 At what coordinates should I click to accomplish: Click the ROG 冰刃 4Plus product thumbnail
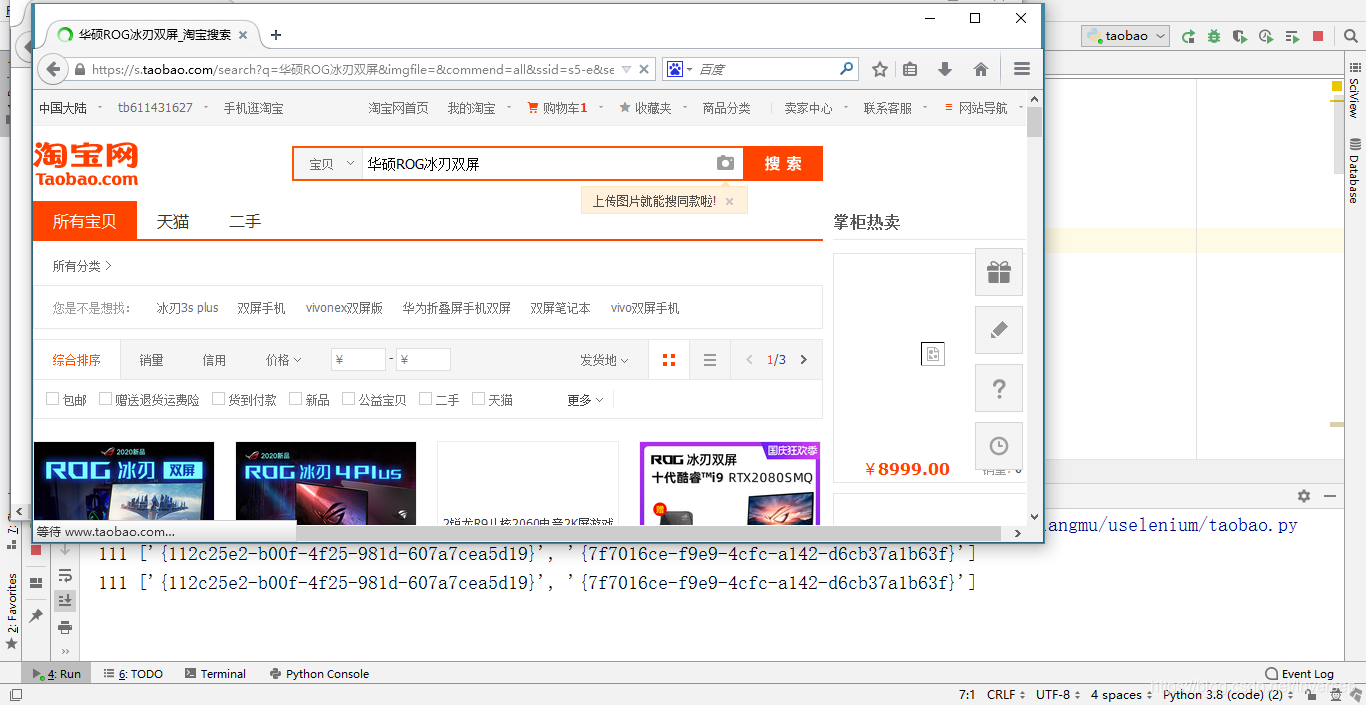pyautogui.click(x=326, y=483)
